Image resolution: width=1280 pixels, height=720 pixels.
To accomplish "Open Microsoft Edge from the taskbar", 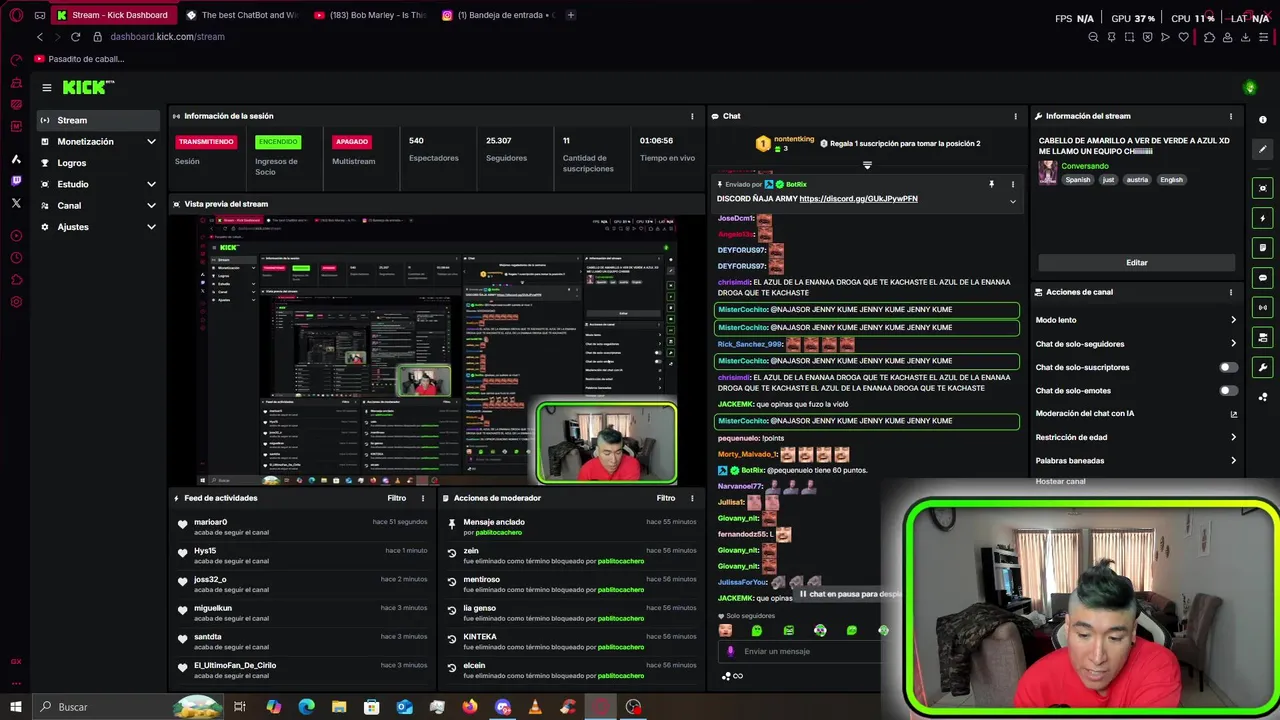I will 306,707.
